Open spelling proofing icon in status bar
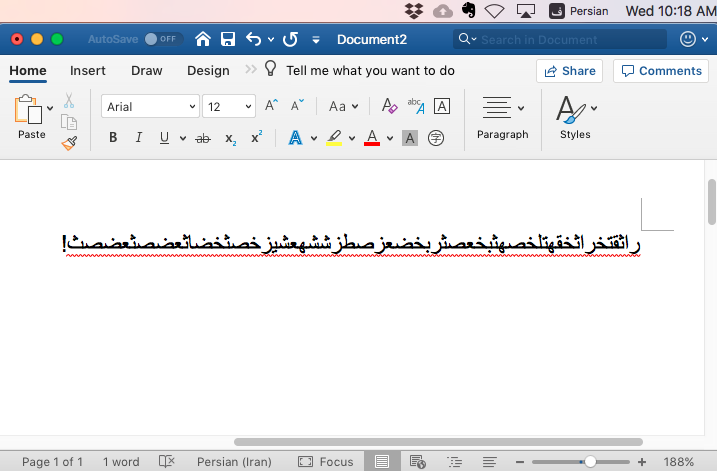Screen dimensions: 717x471 tap(166, 461)
